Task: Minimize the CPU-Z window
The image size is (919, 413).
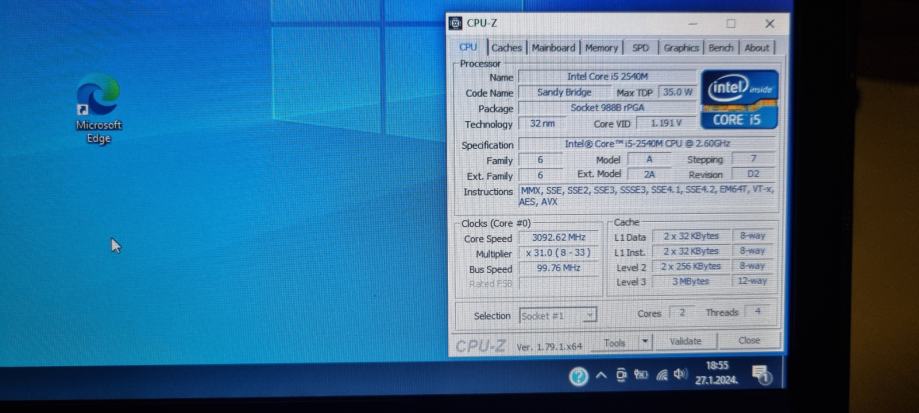Action: 693,24
